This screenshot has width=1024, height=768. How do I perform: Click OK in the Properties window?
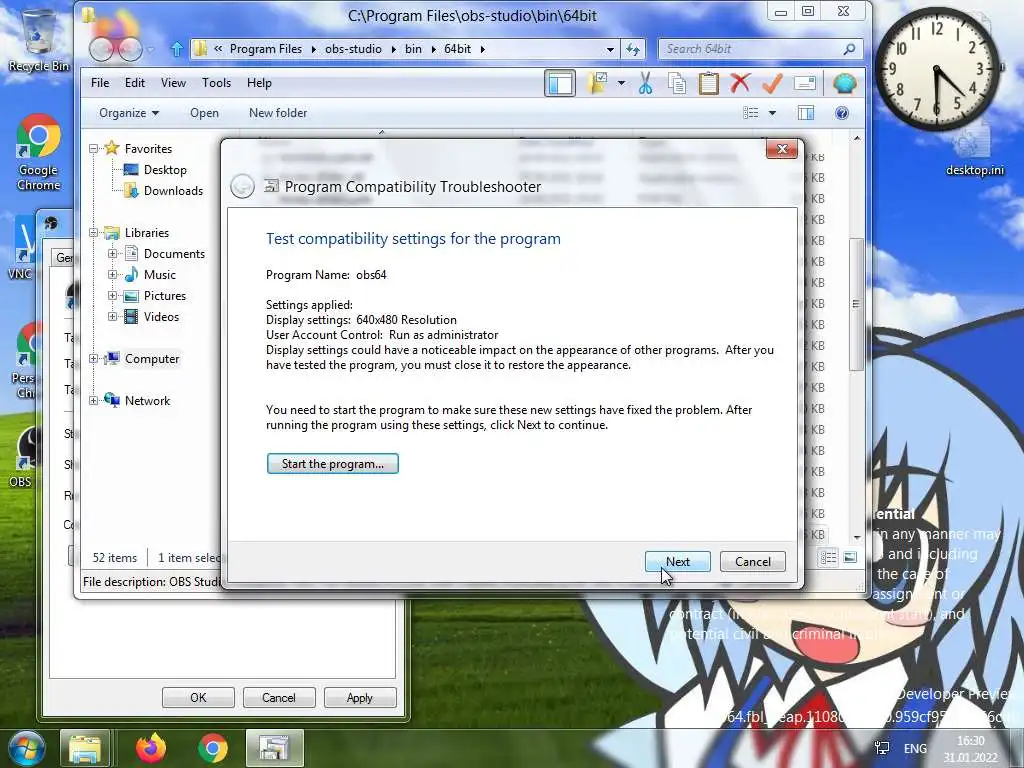pos(198,697)
